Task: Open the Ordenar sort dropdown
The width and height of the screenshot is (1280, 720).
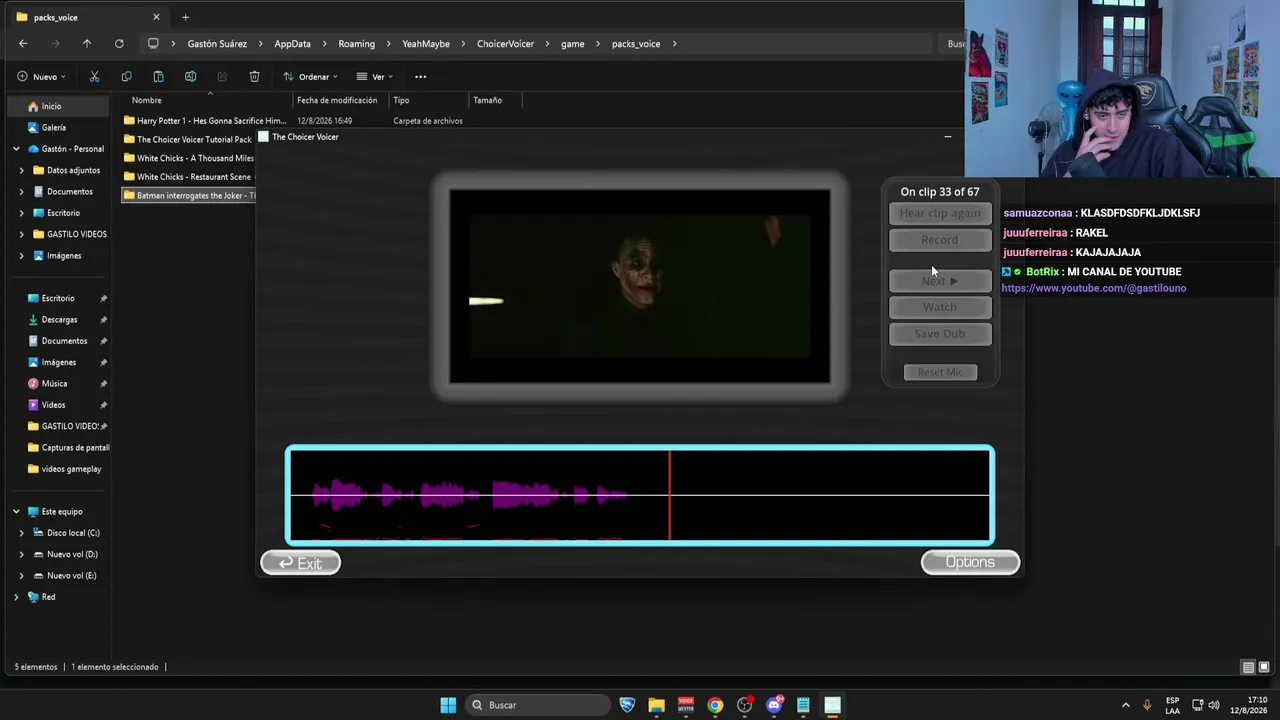Action: (x=310, y=76)
